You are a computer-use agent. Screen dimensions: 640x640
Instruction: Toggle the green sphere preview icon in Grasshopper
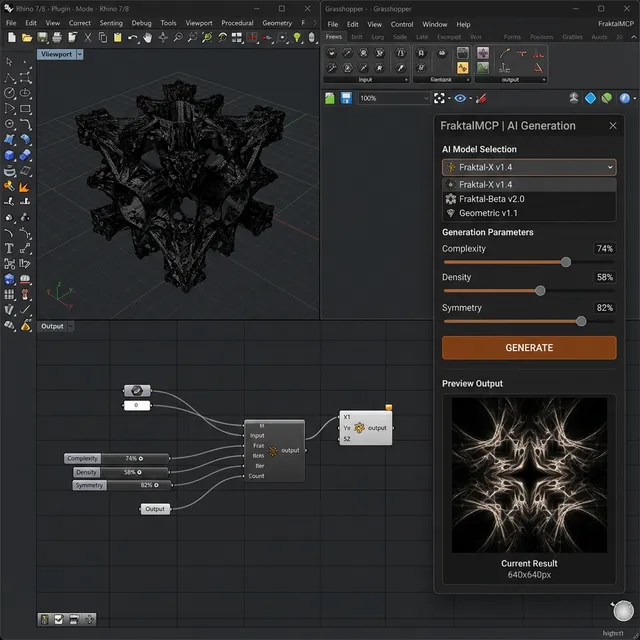click(607, 98)
